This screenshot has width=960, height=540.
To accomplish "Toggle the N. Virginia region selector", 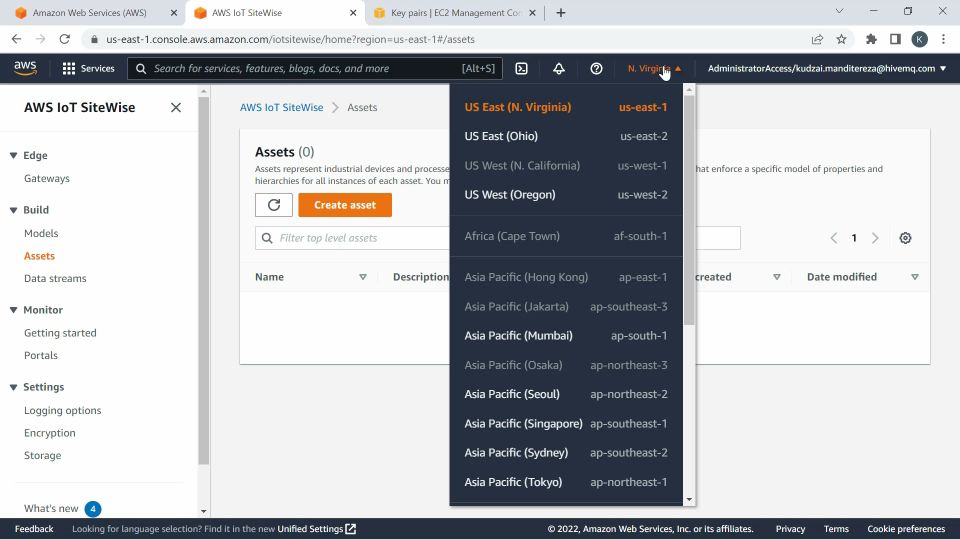I will pos(654,69).
